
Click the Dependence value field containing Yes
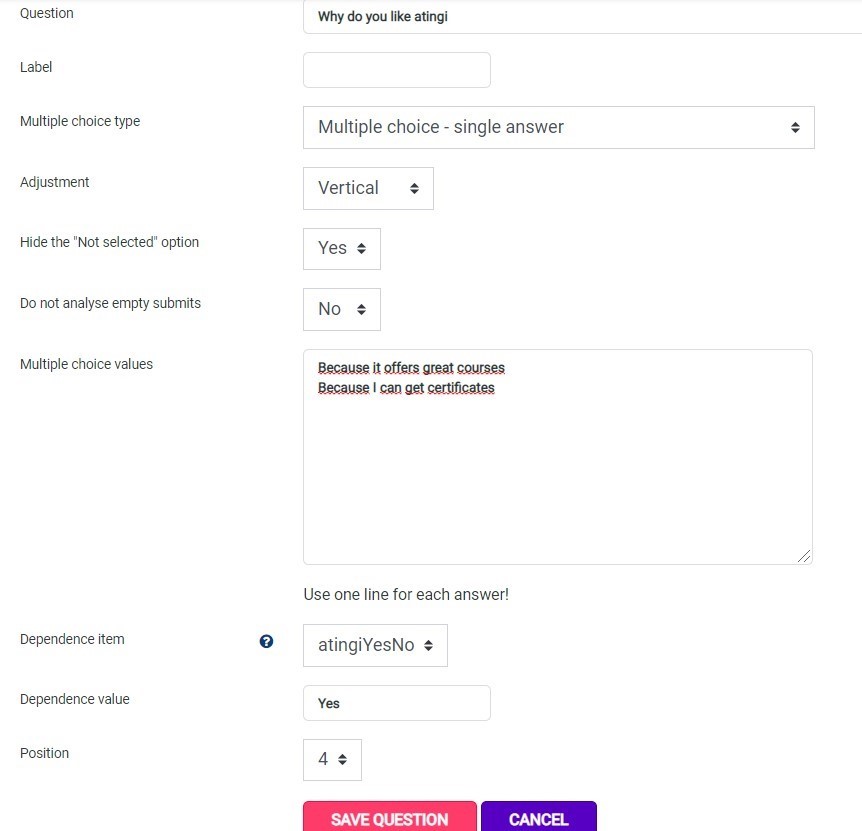(x=397, y=703)
